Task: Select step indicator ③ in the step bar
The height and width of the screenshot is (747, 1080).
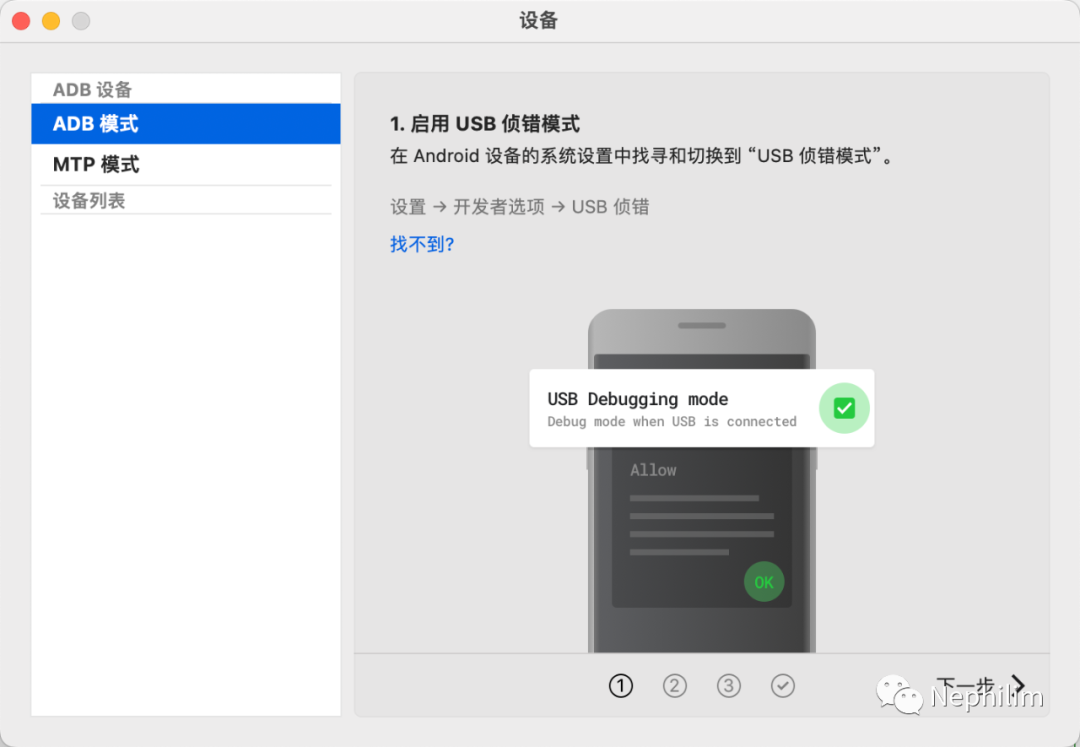Action: pos(729,686)
